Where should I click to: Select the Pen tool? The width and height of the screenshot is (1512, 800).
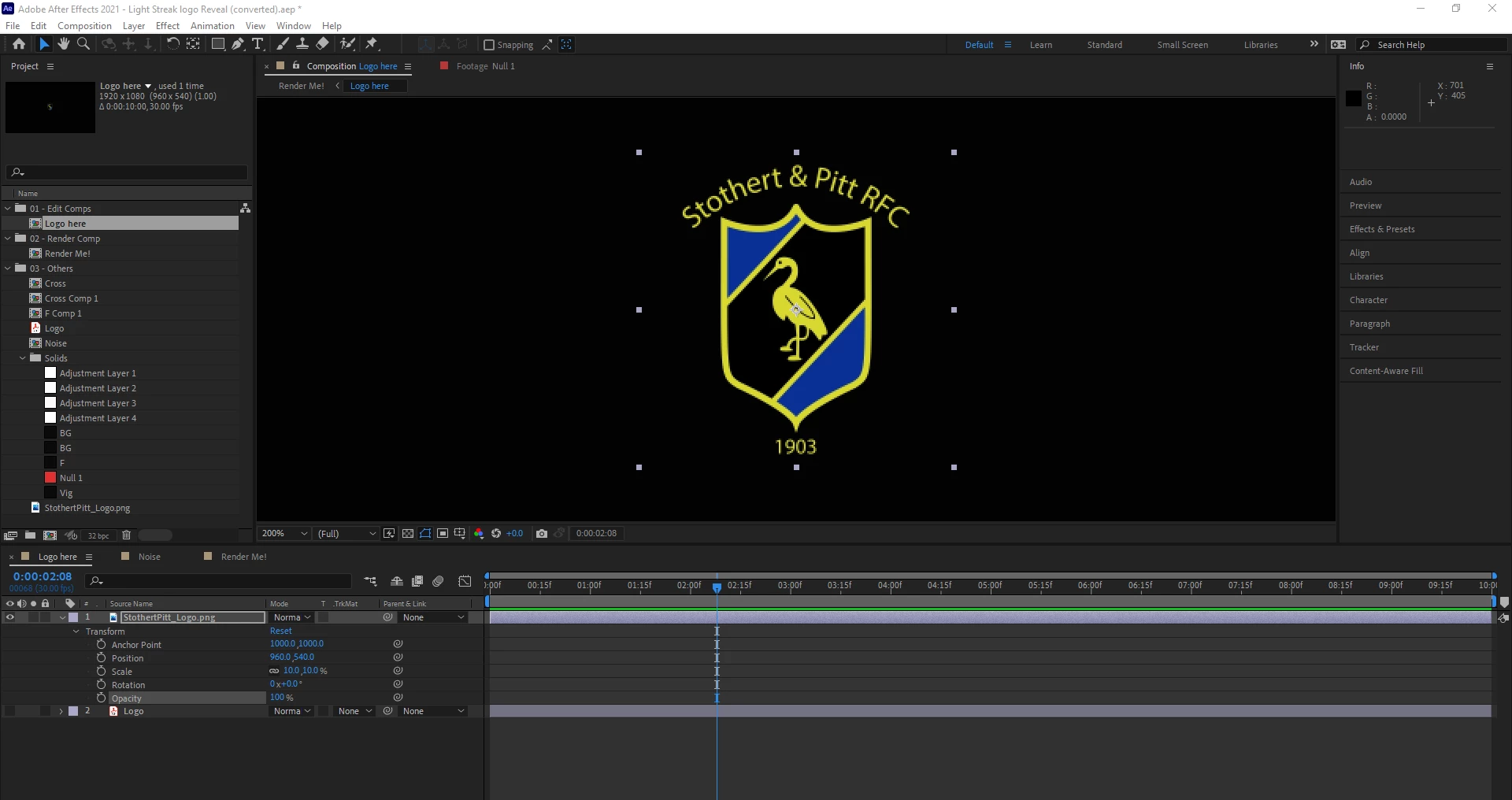238,44
